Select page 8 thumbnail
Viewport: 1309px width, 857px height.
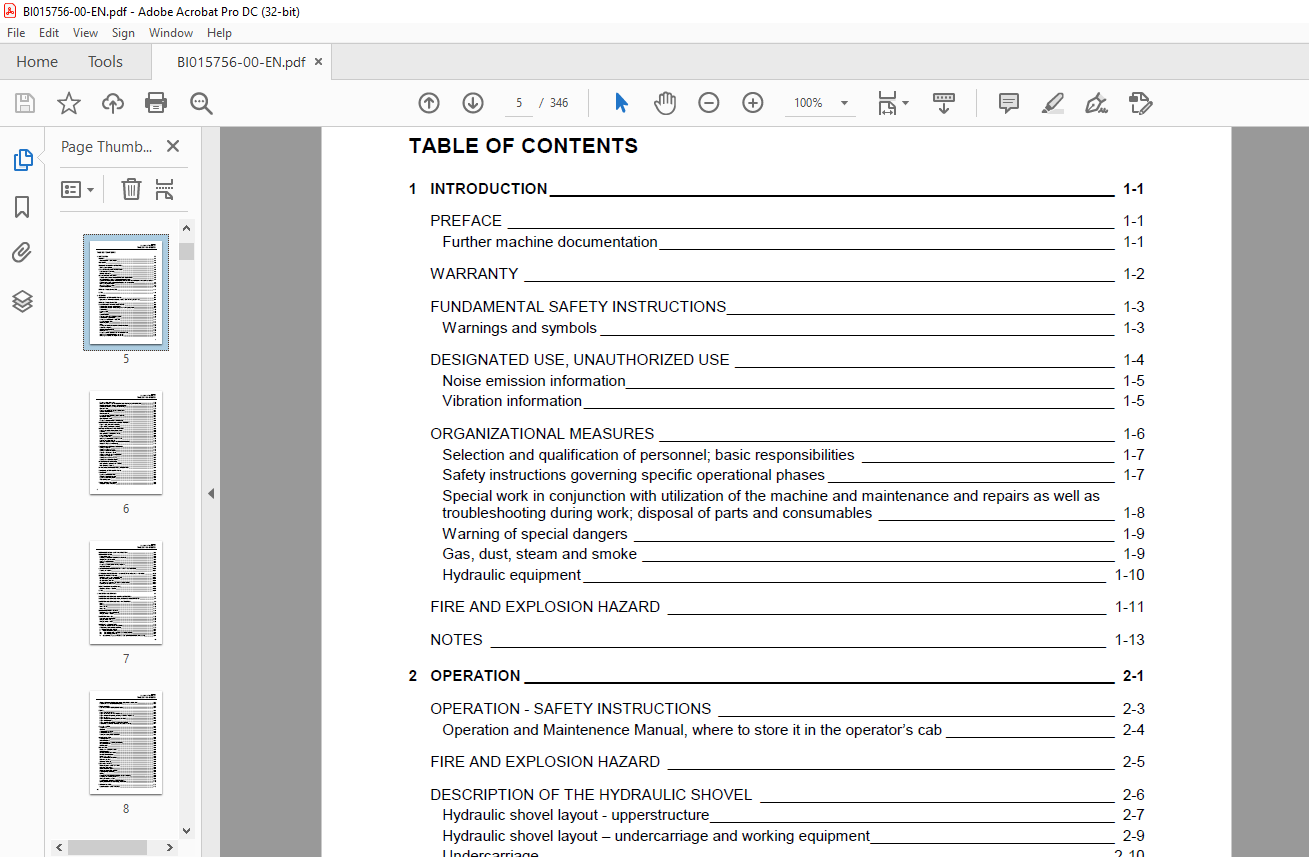[126, 743]
